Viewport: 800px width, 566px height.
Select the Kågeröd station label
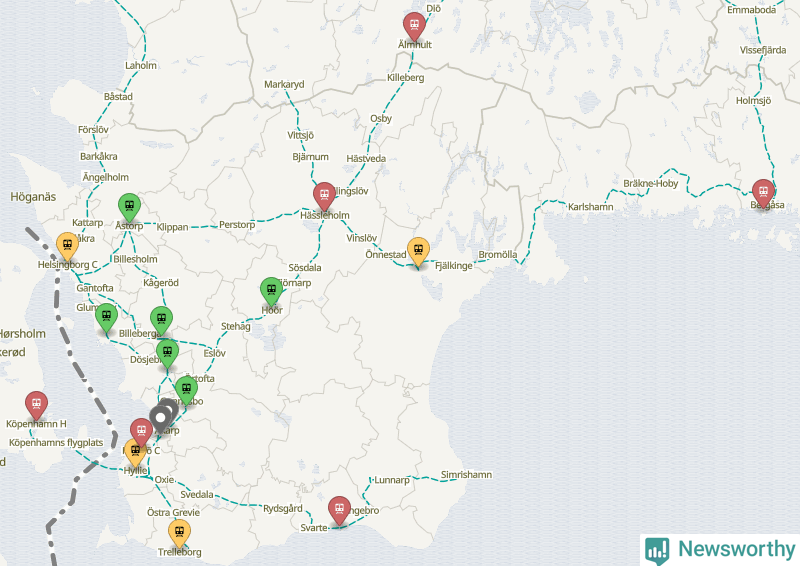[161, 283]
